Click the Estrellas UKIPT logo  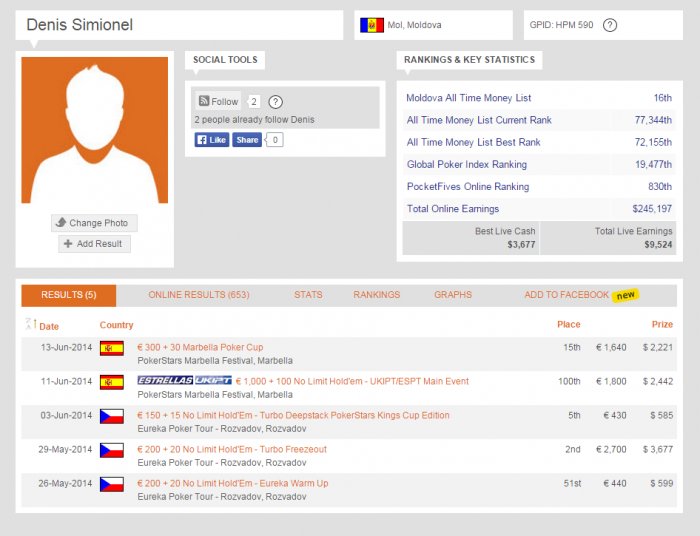(184, 380)
